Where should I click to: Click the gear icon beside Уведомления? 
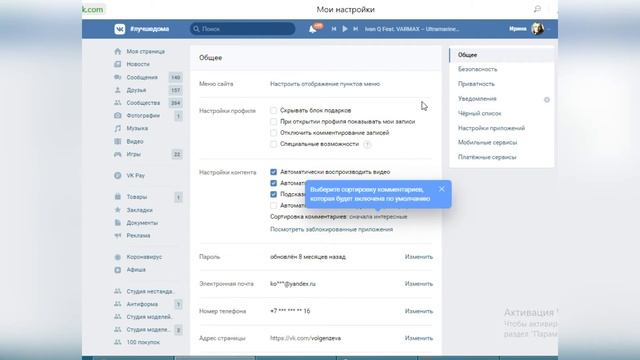[547, 100]
